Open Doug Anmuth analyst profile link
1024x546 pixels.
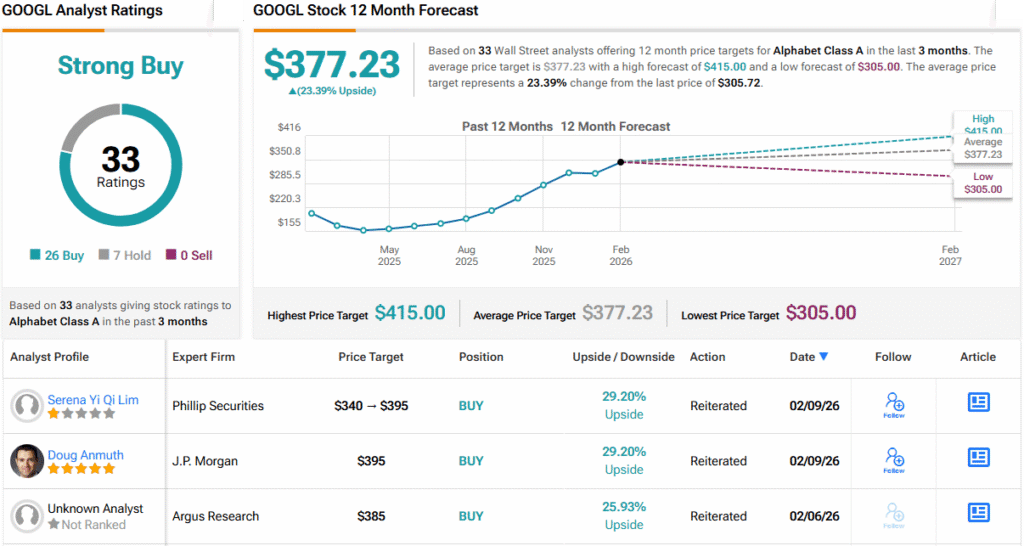coord(85,455)
